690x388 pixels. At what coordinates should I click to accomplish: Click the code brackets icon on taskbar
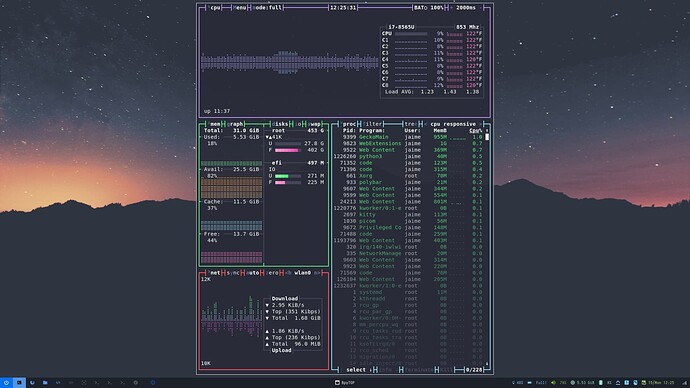click(58, 383)
